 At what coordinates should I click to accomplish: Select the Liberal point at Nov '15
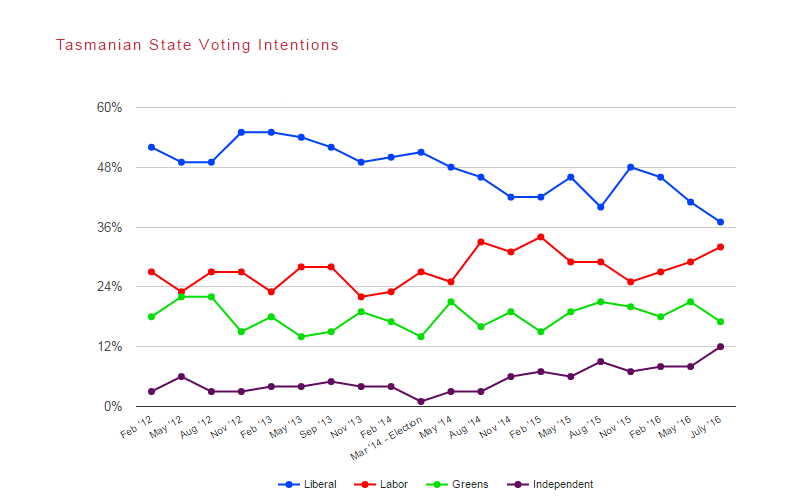click(x=631, y=167)
